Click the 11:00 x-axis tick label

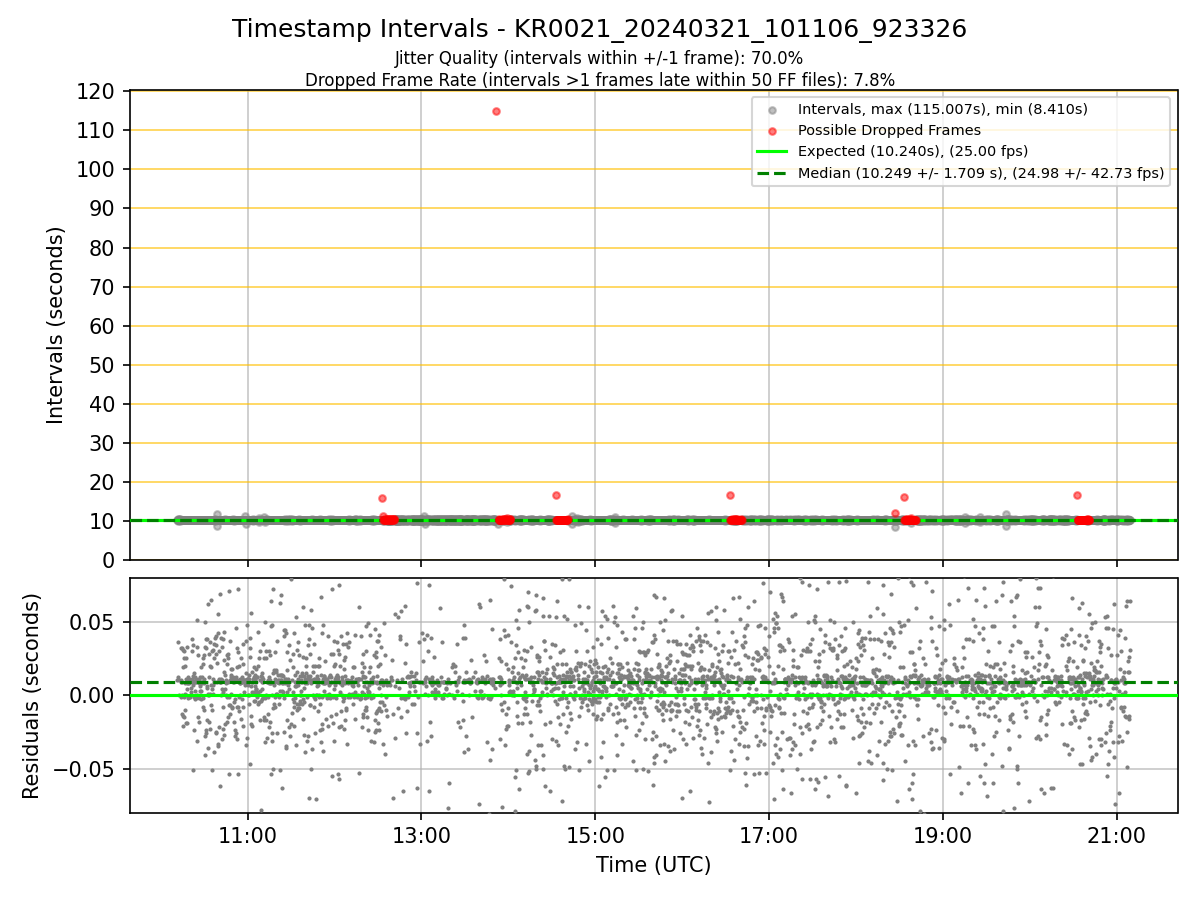[x=248, y=835]
